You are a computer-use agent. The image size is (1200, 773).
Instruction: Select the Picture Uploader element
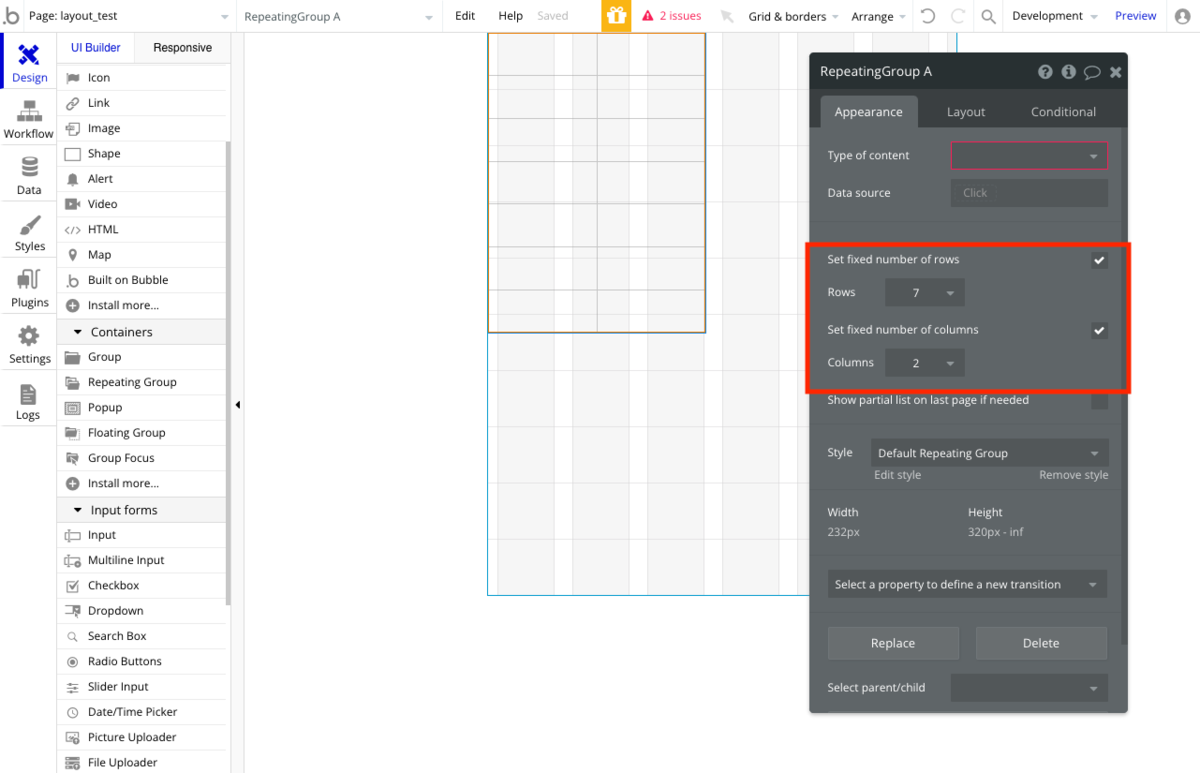pos(143,737)
